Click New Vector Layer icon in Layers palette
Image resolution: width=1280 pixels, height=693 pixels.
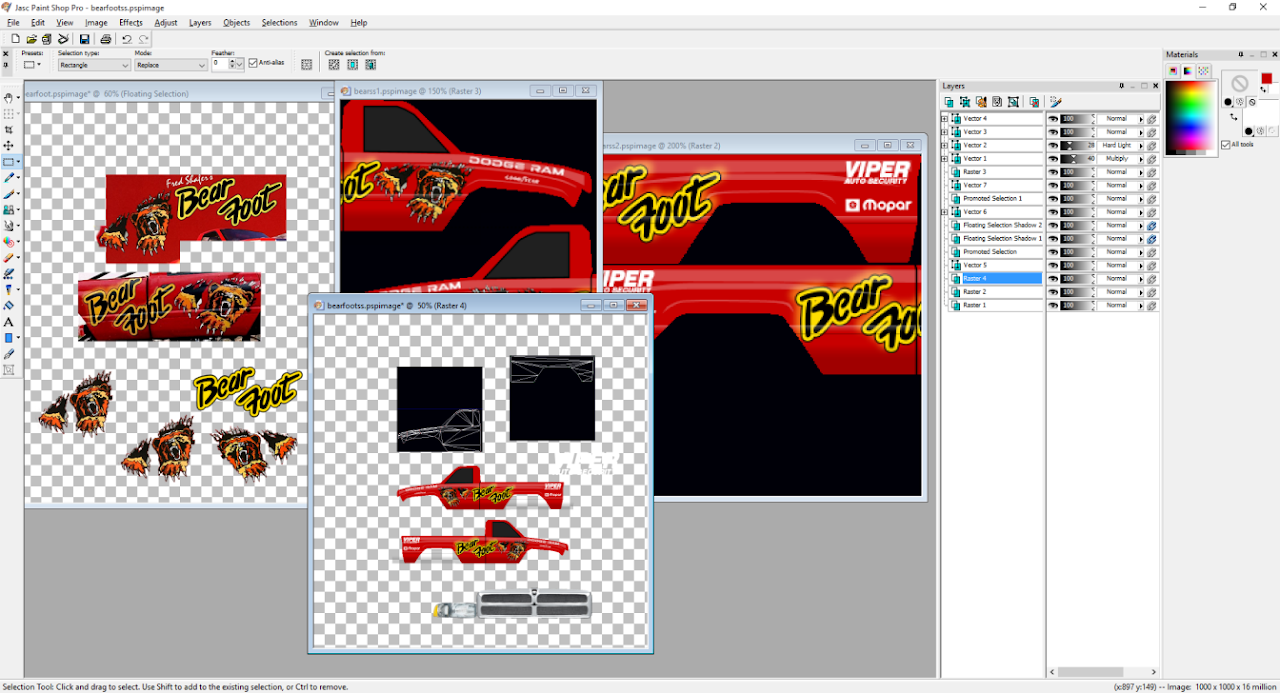point(965,102)
